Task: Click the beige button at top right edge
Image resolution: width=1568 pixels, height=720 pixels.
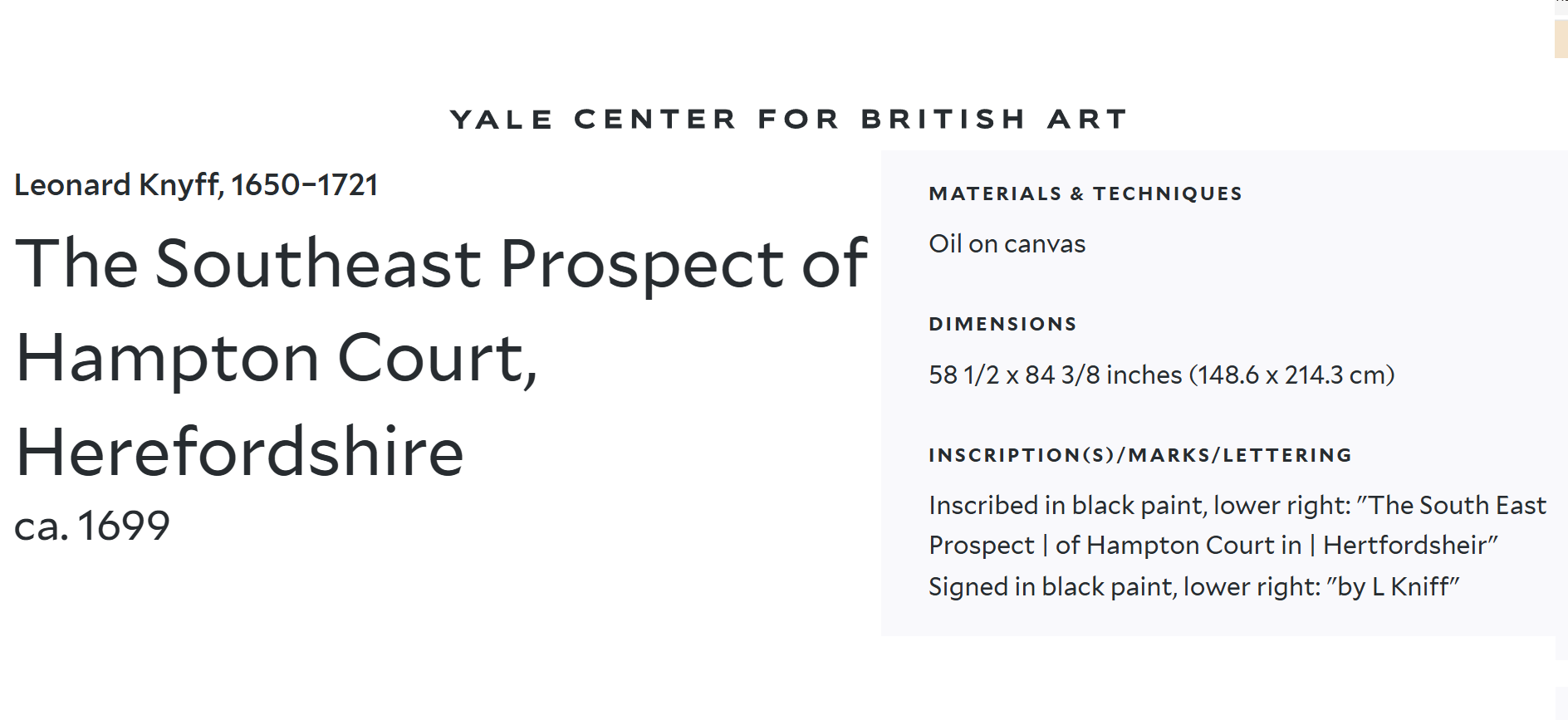Action: tap(1561, 39)
